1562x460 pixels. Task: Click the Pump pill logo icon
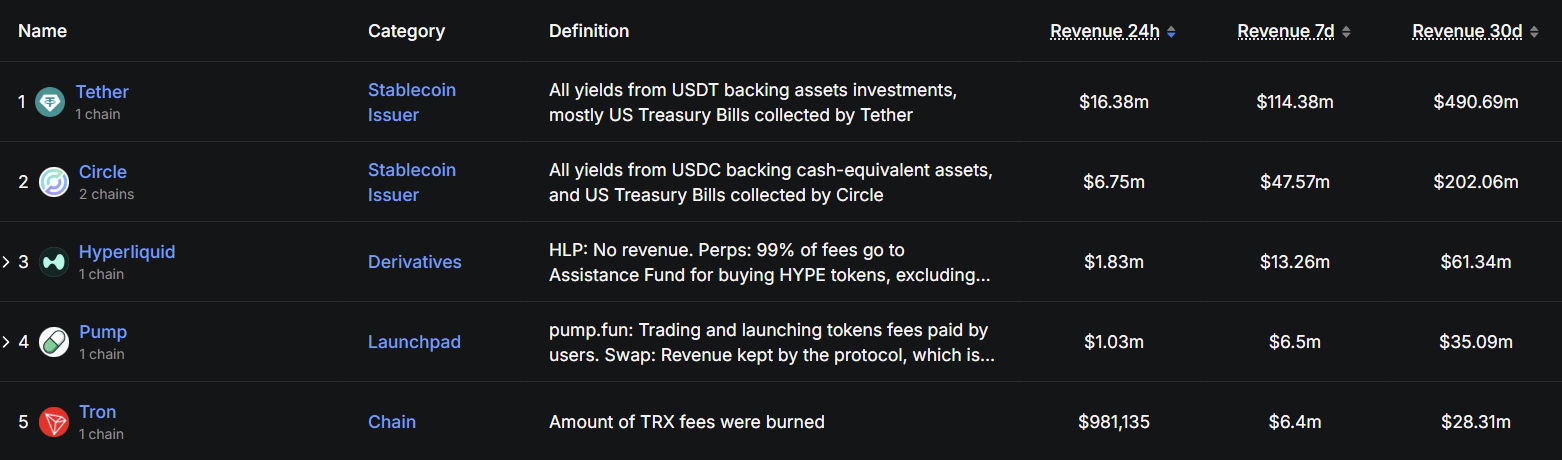point(54,342)
